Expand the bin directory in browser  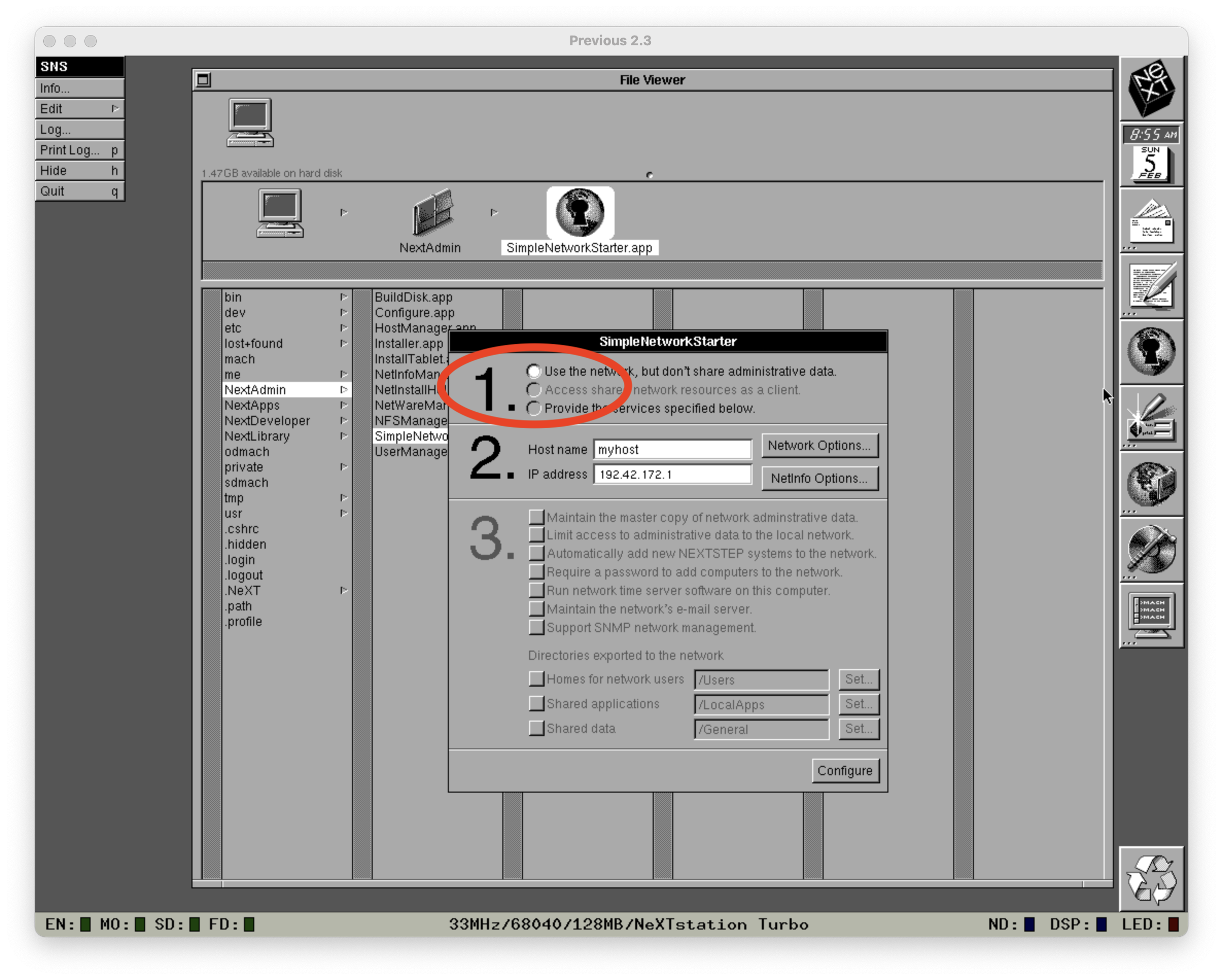(233, 297)
